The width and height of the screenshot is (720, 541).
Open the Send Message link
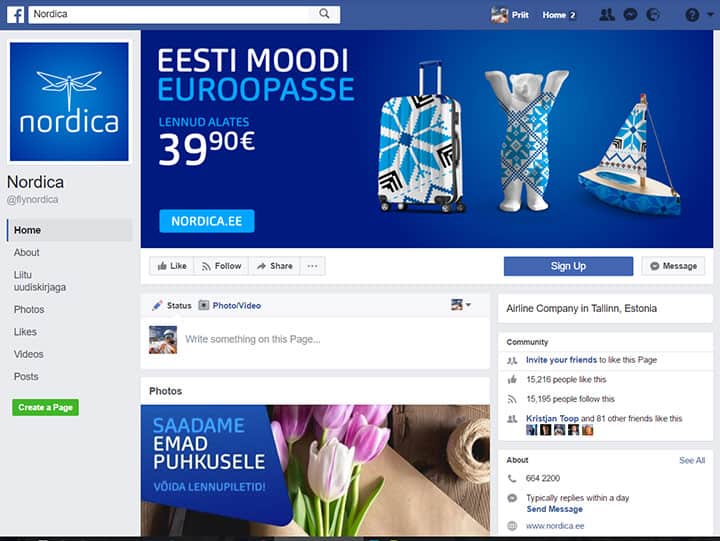(x=554, y=509)
